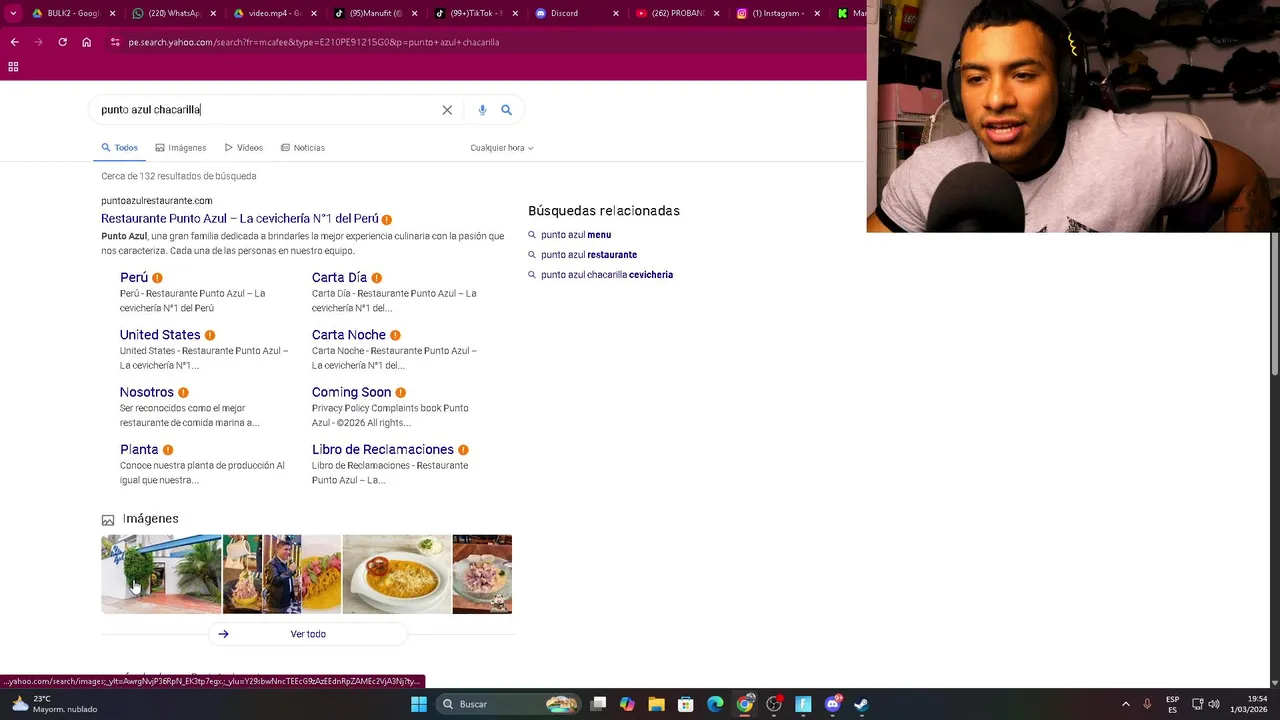Viewport: 1280px width, 720px height.
Task: Open Steam from the taskbar
Action: point(862,704)
